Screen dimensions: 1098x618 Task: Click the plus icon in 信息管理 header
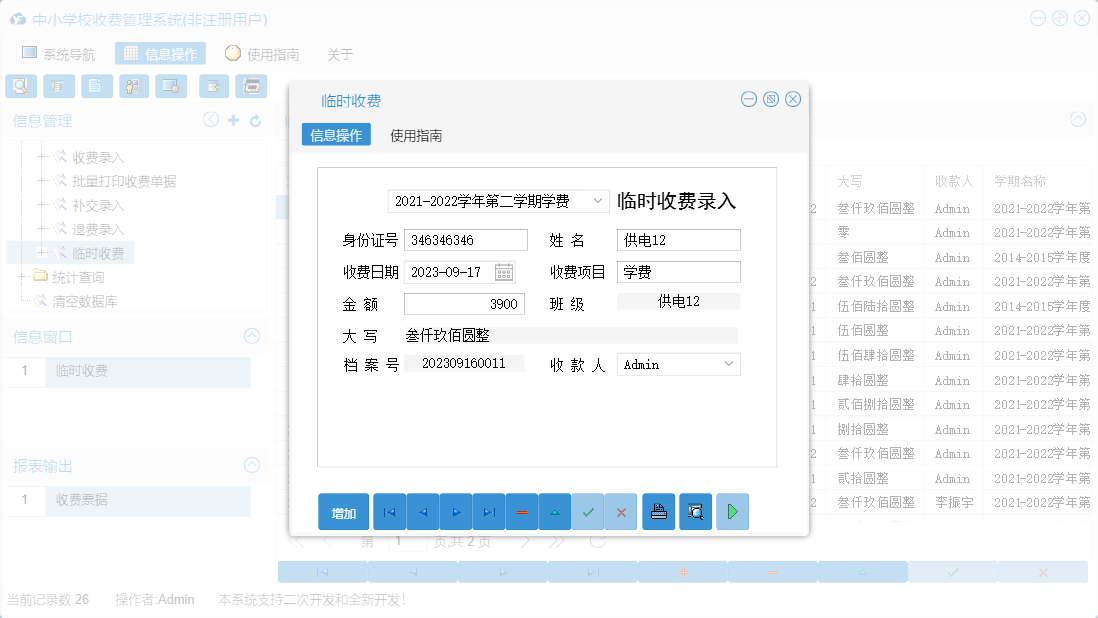[x=232, y=119]
